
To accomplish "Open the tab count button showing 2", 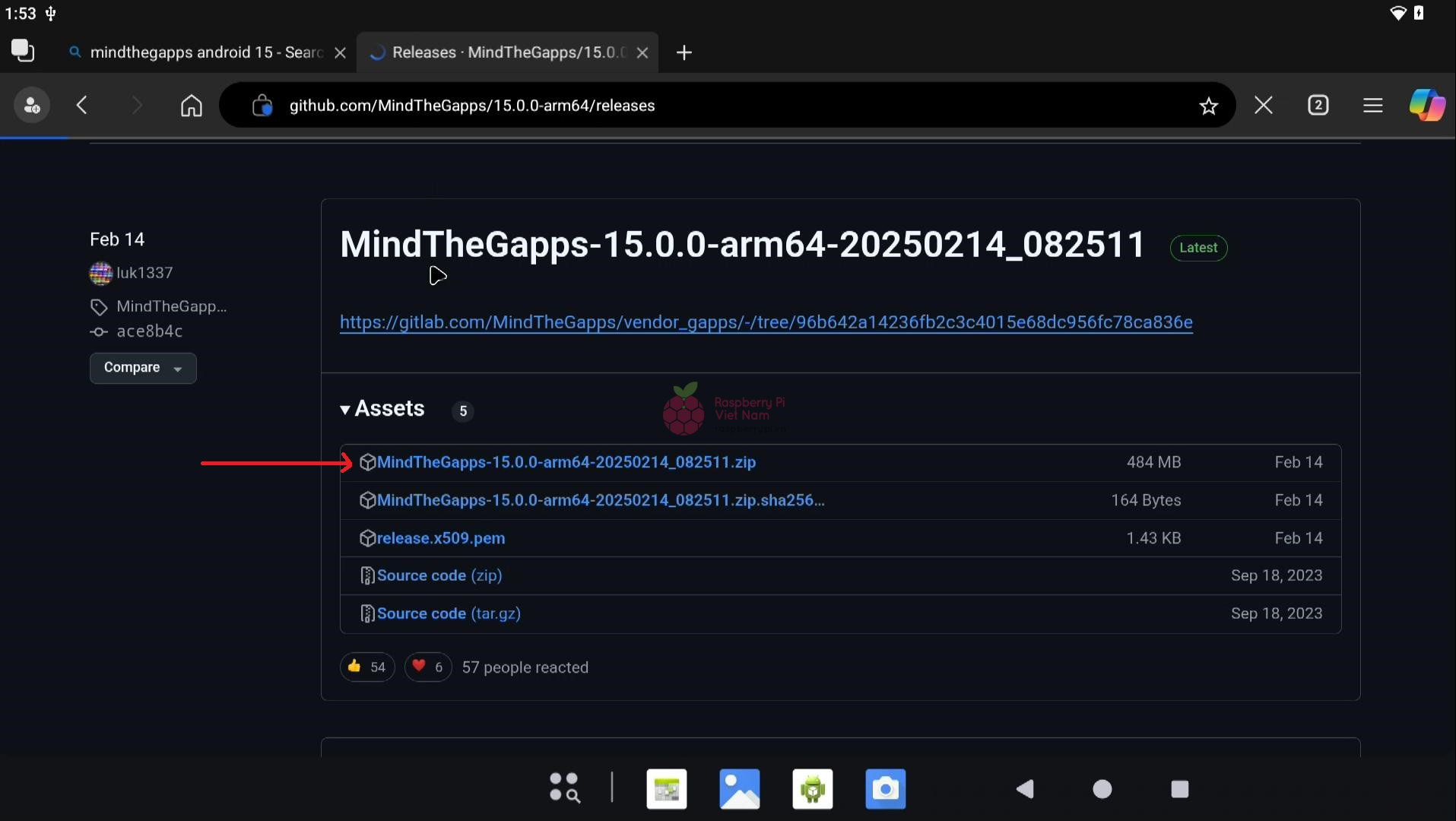I will 1318,105.
